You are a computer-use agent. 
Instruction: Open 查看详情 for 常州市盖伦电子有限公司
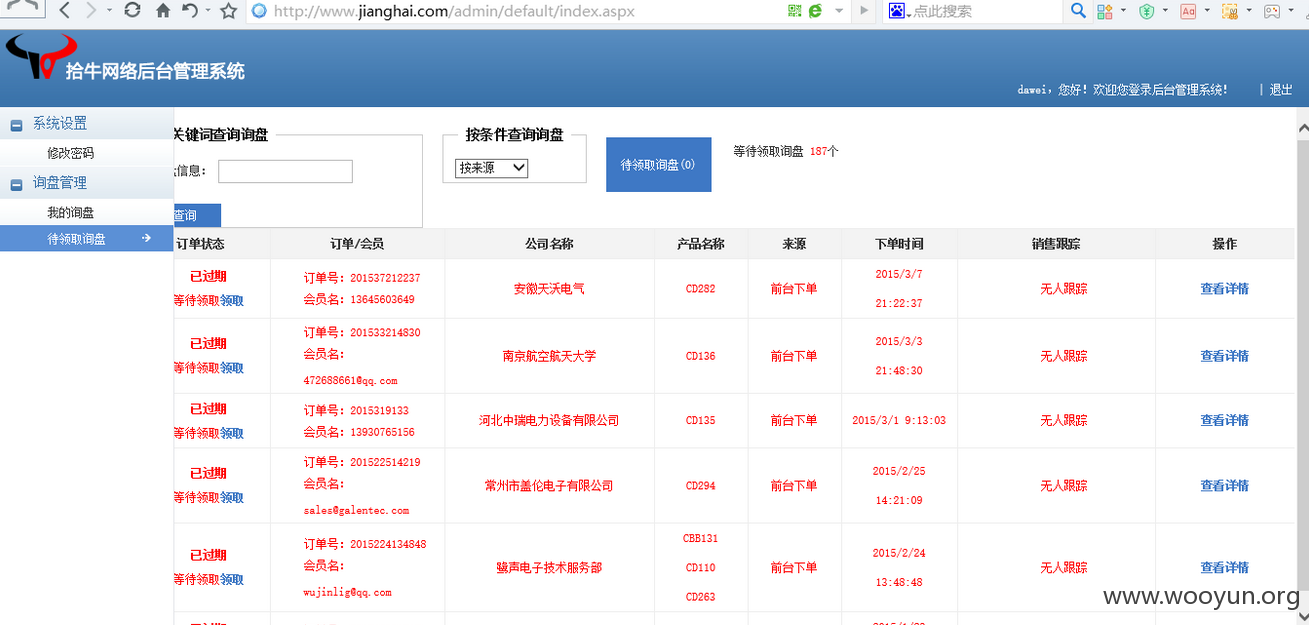click(x=1224, y=485)
